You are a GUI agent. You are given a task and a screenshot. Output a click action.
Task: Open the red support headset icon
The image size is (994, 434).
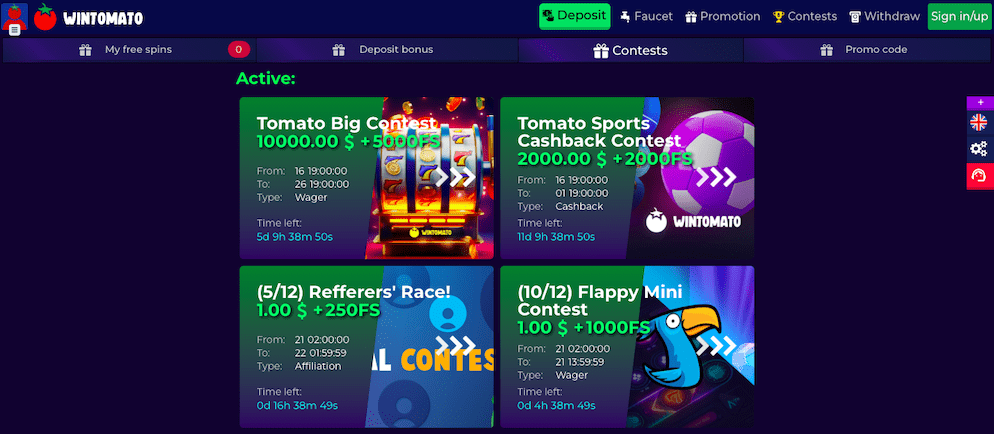(979, 176)
